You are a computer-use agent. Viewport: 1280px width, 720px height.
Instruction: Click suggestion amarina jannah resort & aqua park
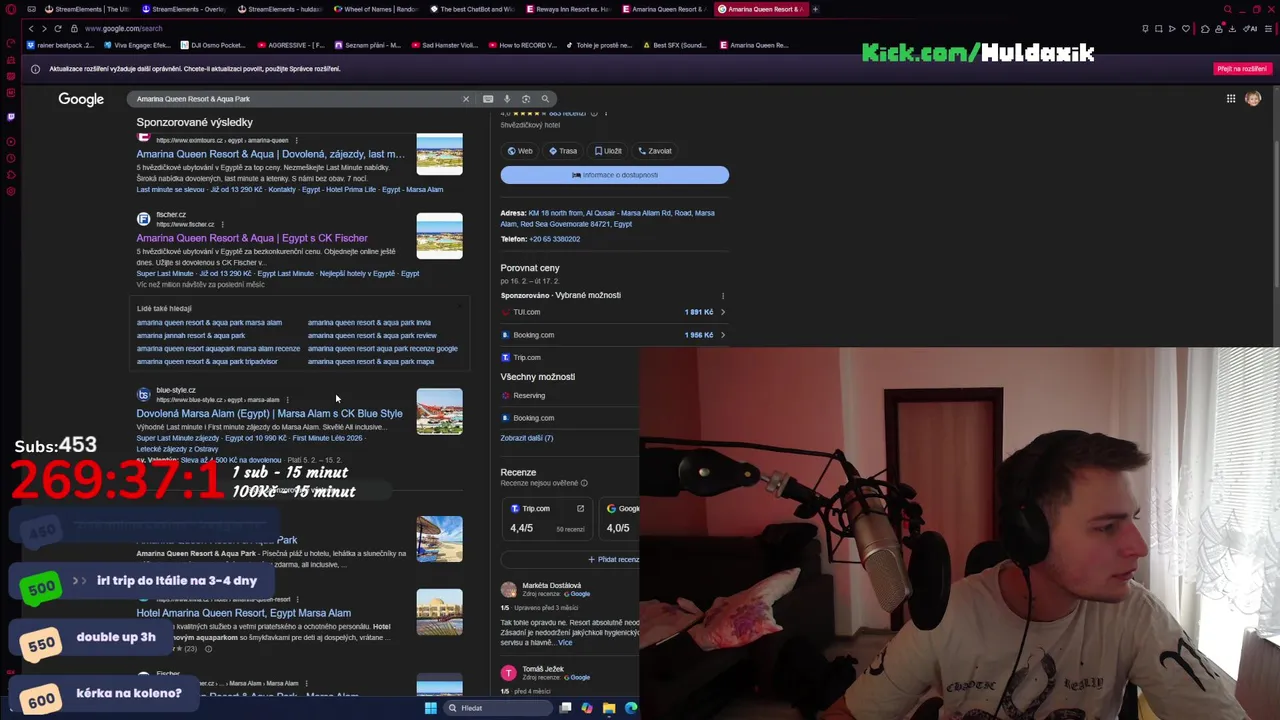pos(191,335)
